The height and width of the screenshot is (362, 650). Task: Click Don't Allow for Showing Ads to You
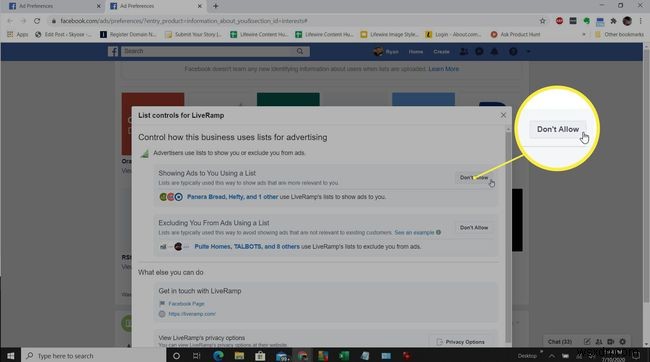pos(474,177)
